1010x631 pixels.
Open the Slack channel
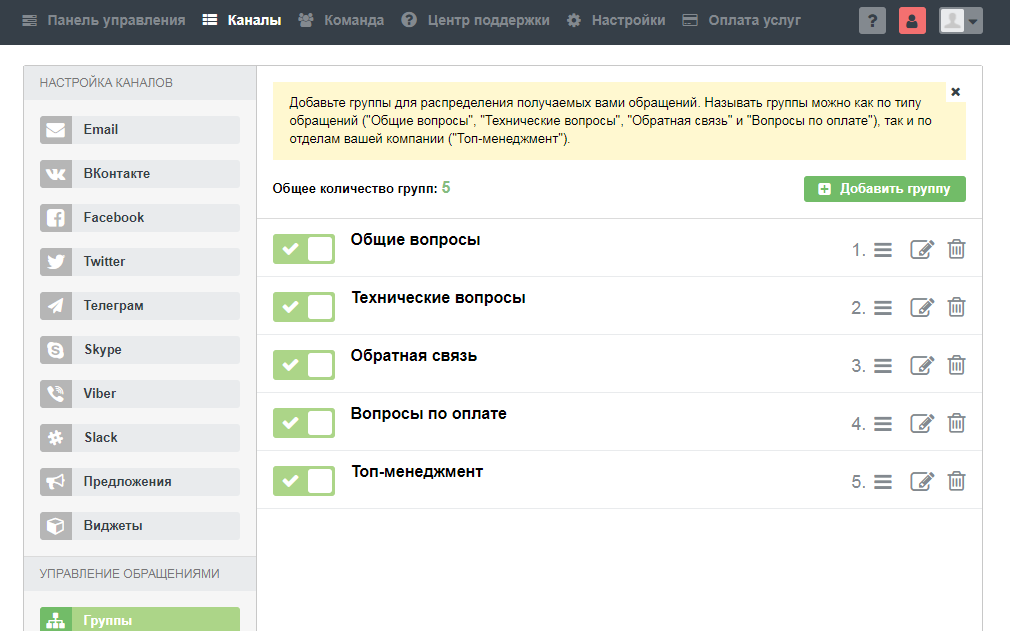click(138, 437)
